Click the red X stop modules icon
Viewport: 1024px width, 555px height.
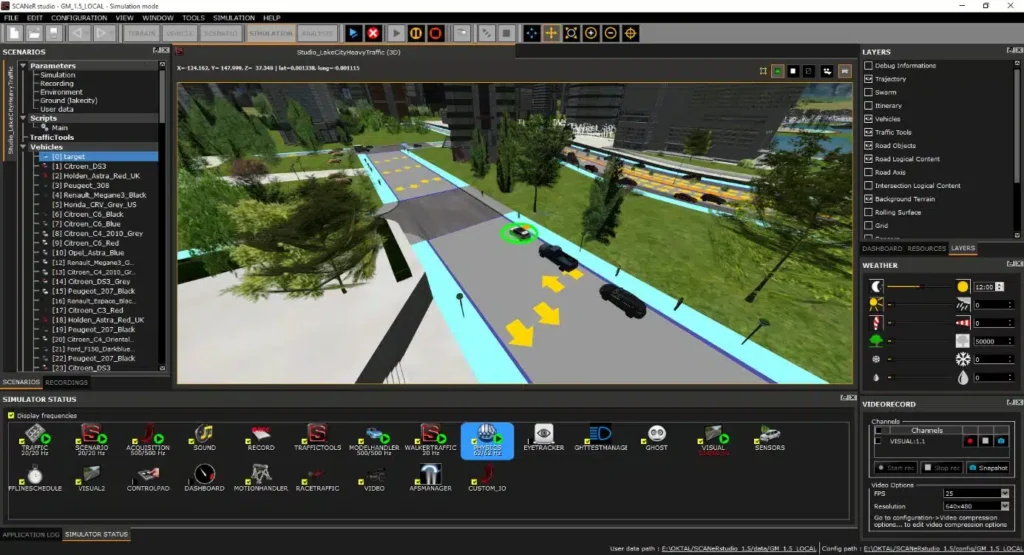pos(373,33)
